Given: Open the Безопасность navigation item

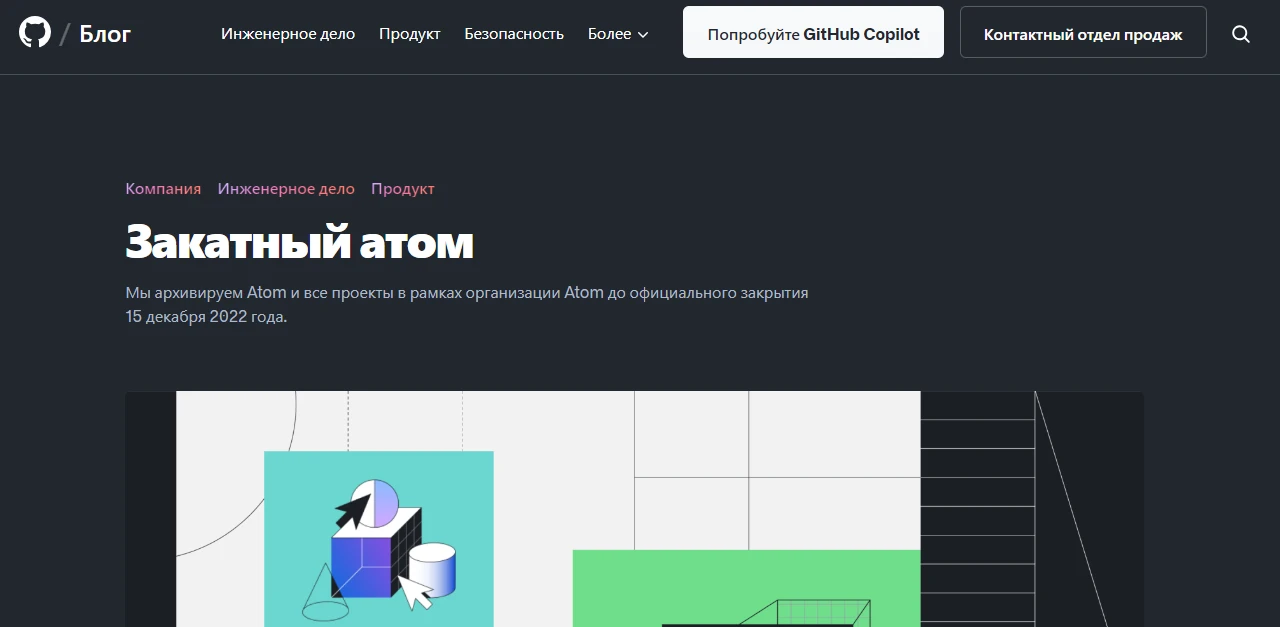Looking at the screenshot, I should tap(514, 34).
